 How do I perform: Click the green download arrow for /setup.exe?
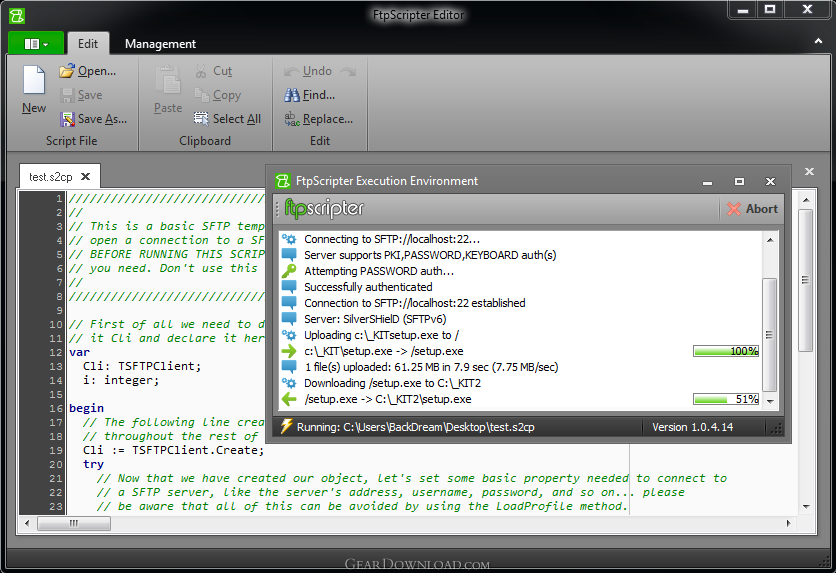tap(289, 399)
